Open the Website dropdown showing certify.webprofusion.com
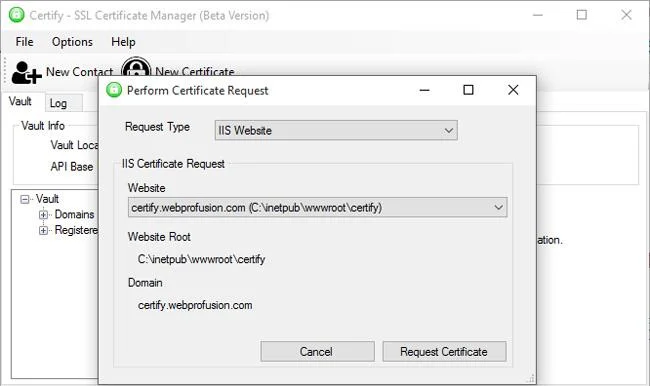650x386 pixels. click(x=318, y=207)
